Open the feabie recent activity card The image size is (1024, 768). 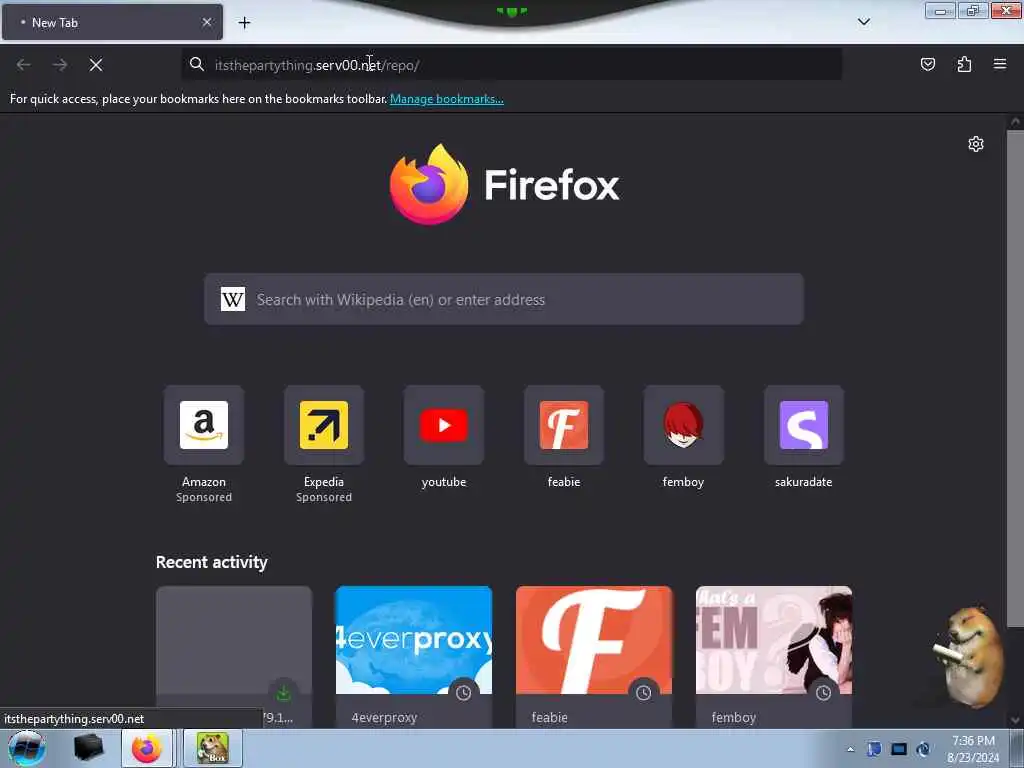click(594, 656)
